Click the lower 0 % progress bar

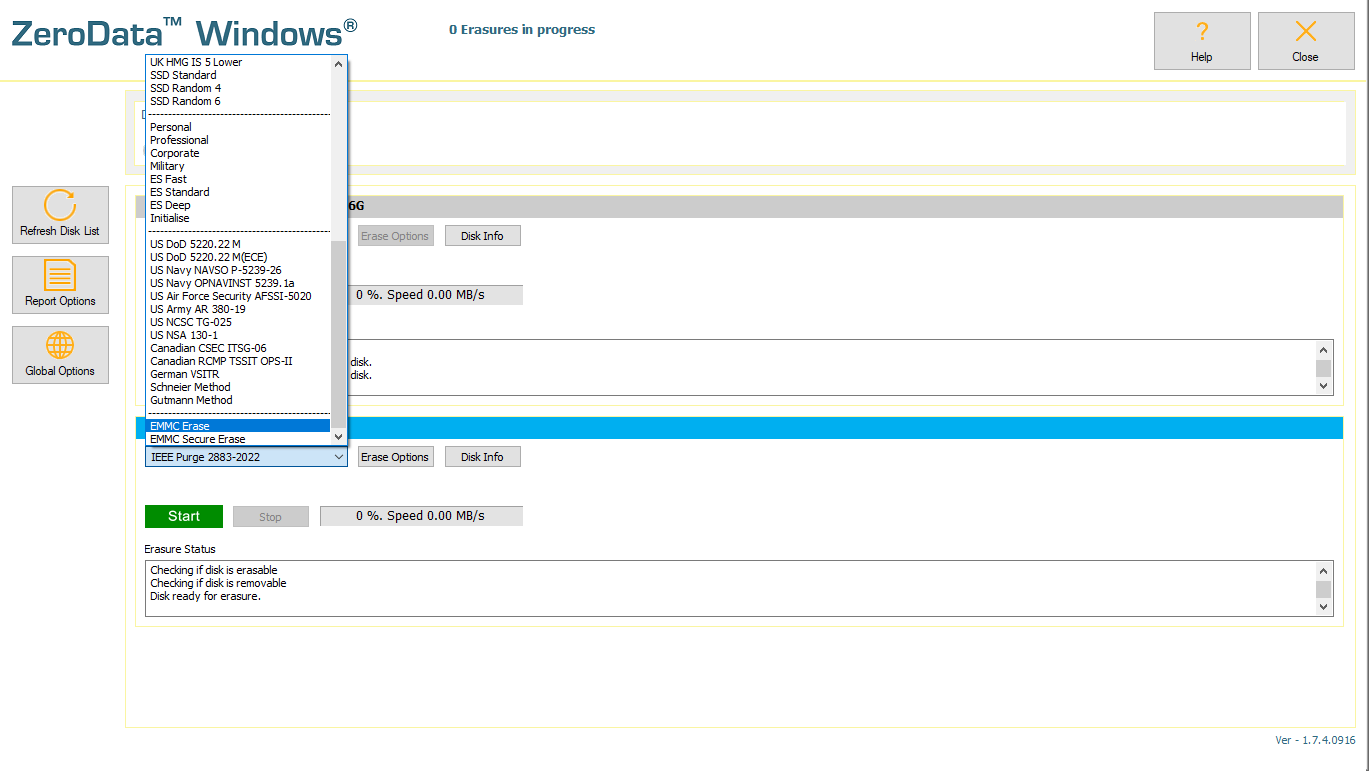(421, 516)
